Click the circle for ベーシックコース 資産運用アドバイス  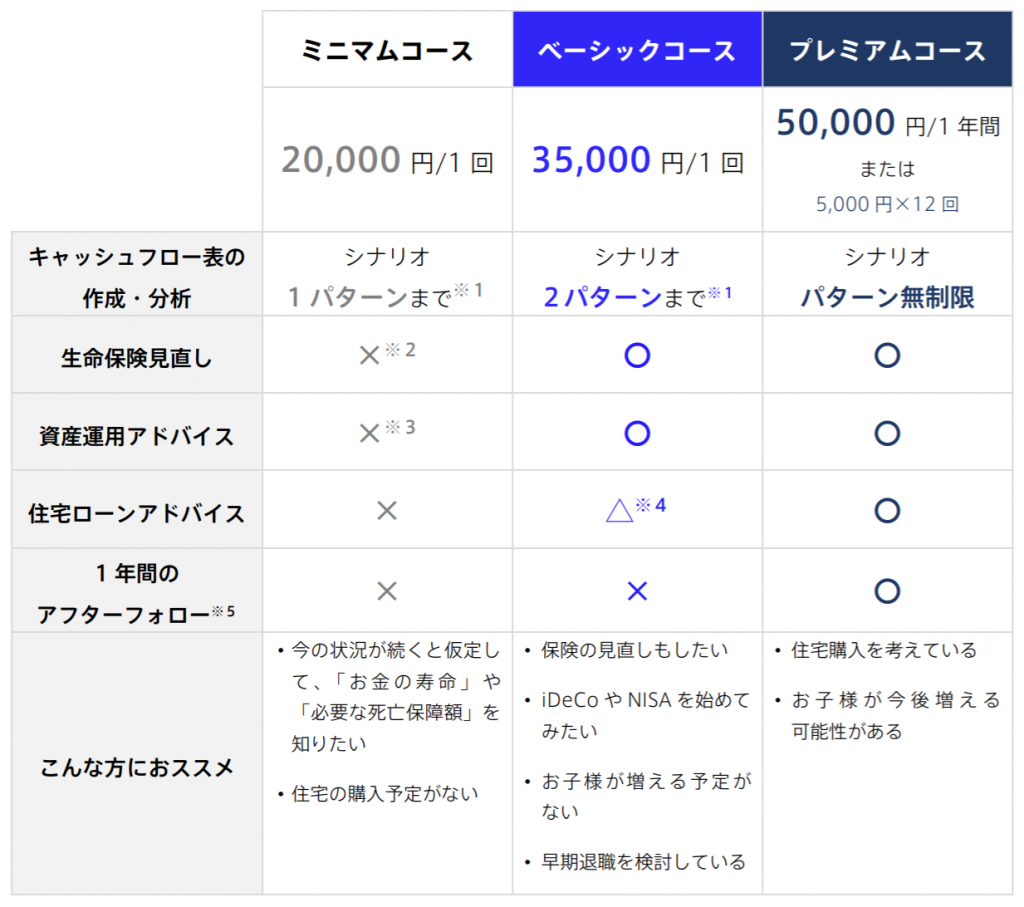click(x=637, y=433)
